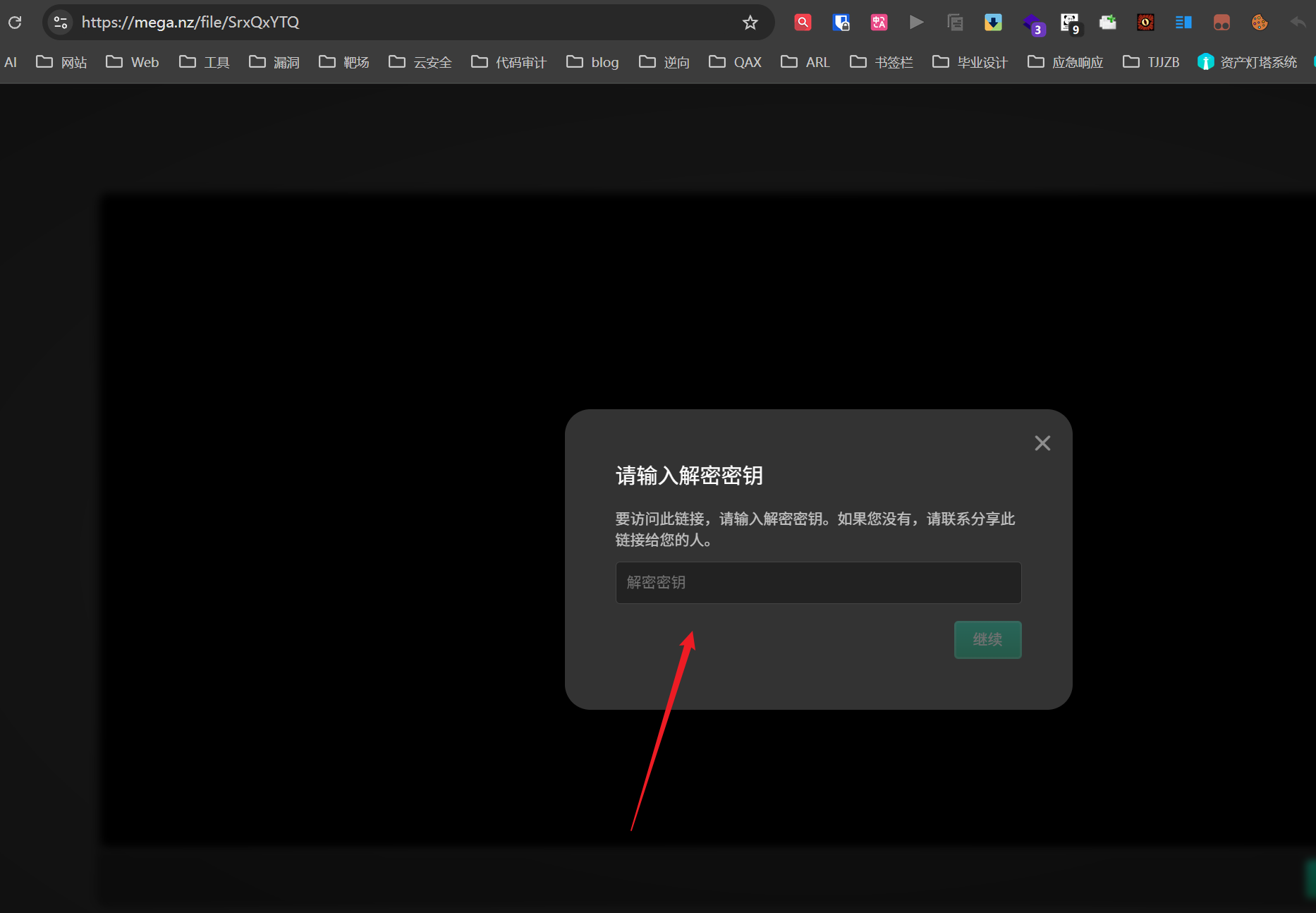This screenshot has height=913, width=1316.
Task: Open the pink translate extension icon
Action: click(x=879, y=23)
